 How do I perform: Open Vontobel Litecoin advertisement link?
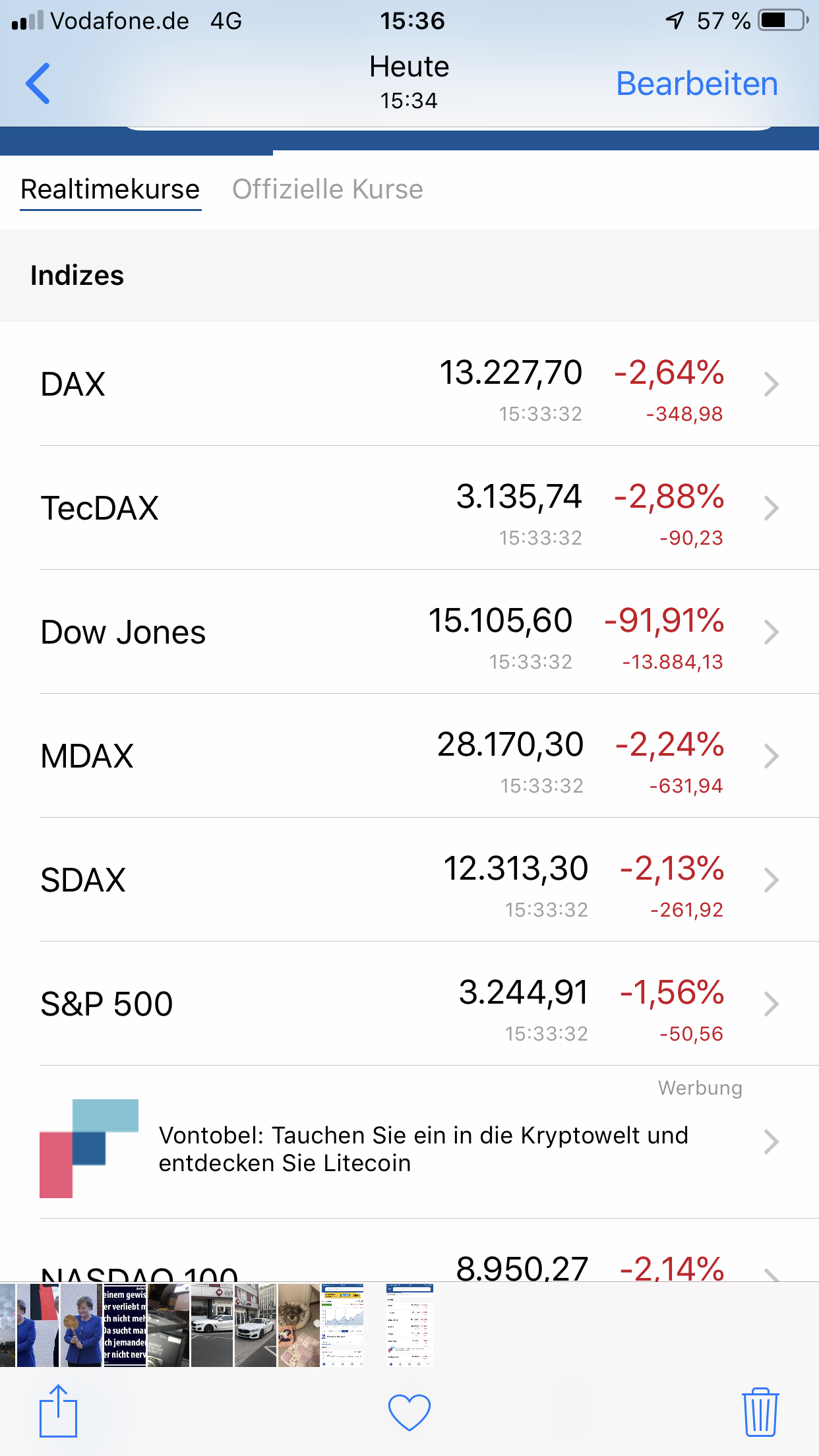coord(423,1149)
